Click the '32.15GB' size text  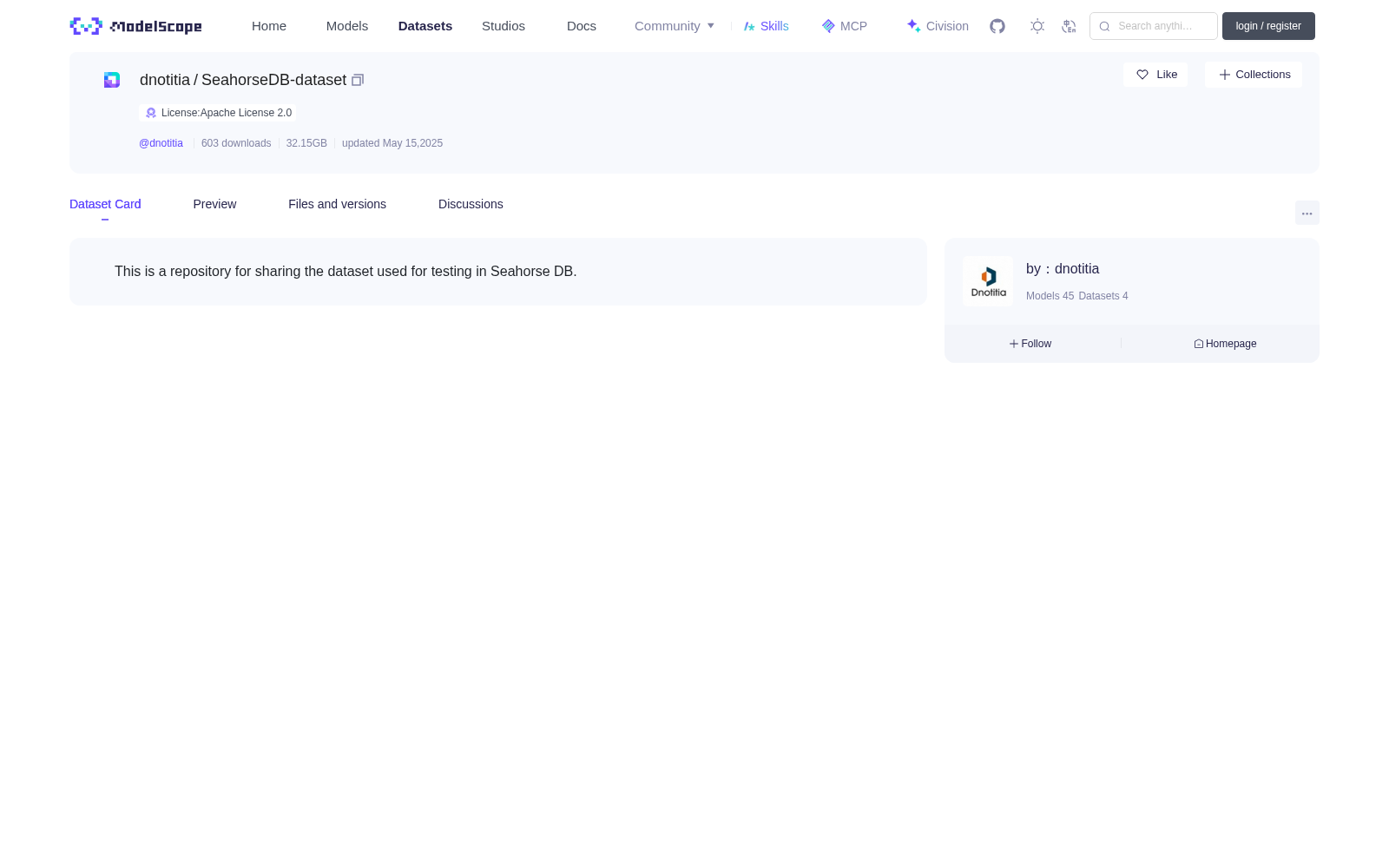point(306,143)
